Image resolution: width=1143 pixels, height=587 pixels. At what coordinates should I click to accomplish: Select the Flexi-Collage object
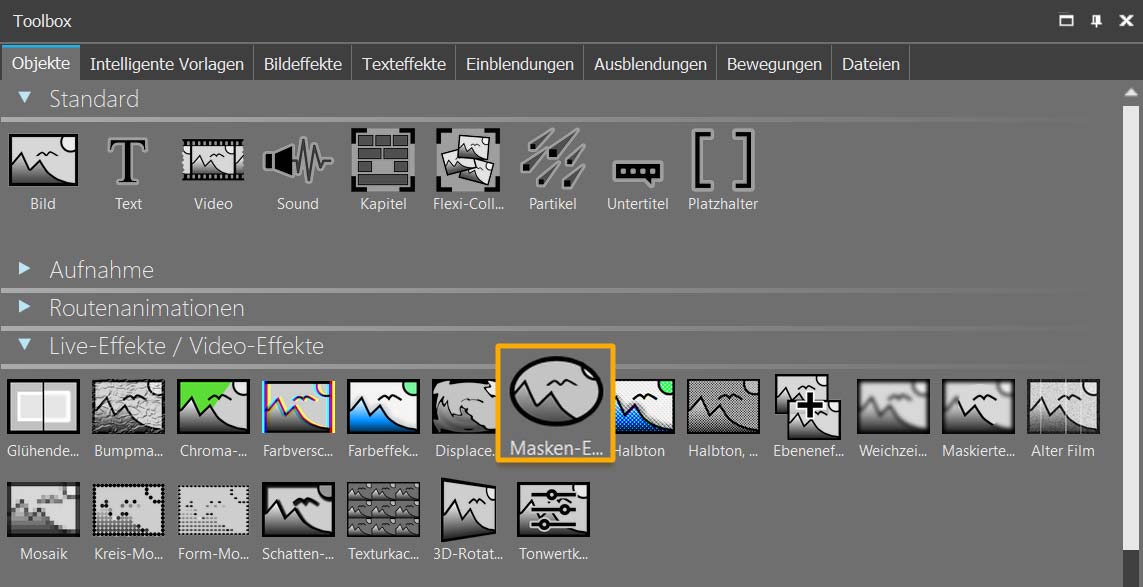(467, 161)
